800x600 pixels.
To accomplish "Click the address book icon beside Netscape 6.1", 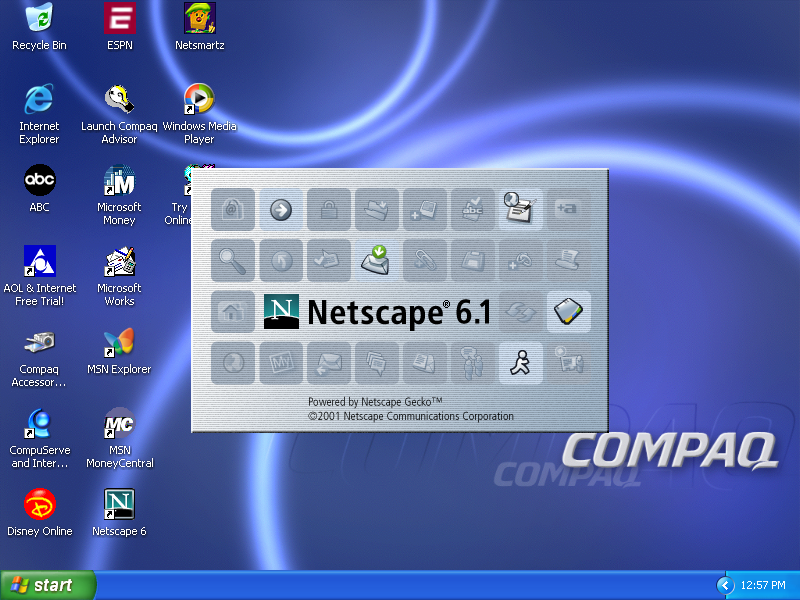I will 569,312.
